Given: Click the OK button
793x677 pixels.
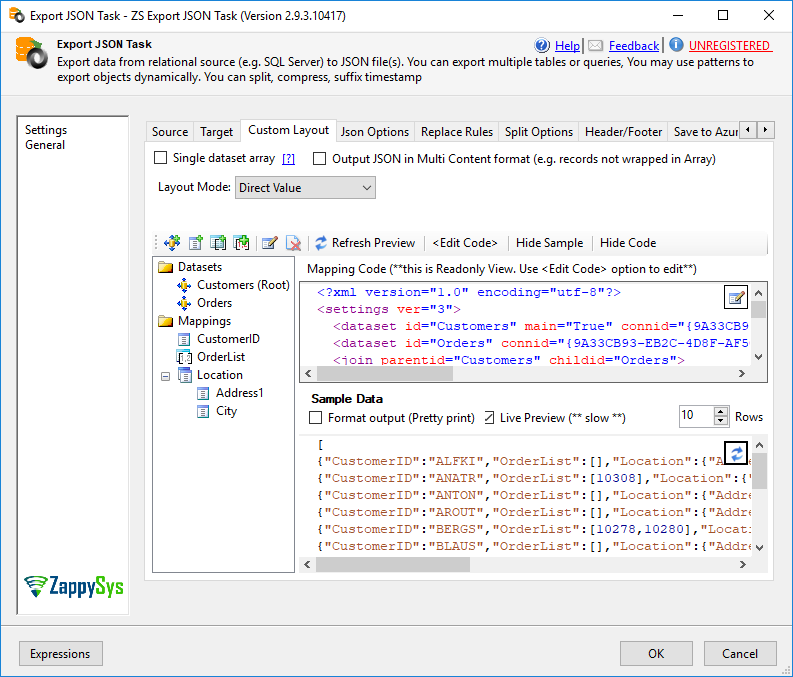Looking at the screenshot, I should 656,654.
